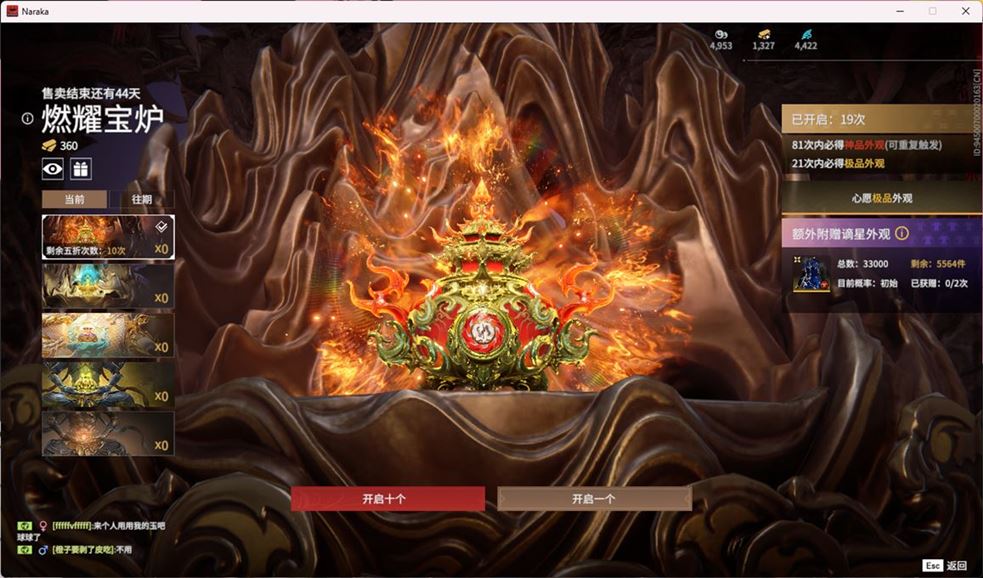Minimize the Naraka window
The image size is (983, 578).
point(900,11)
